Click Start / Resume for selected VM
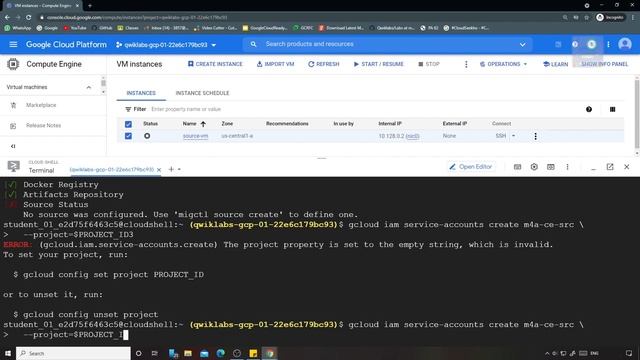 click(x=378, y=64)
